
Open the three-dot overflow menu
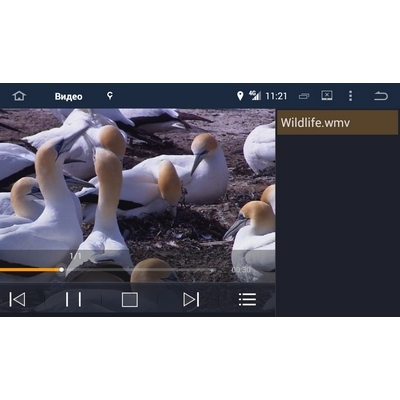[x=350, y=96]
